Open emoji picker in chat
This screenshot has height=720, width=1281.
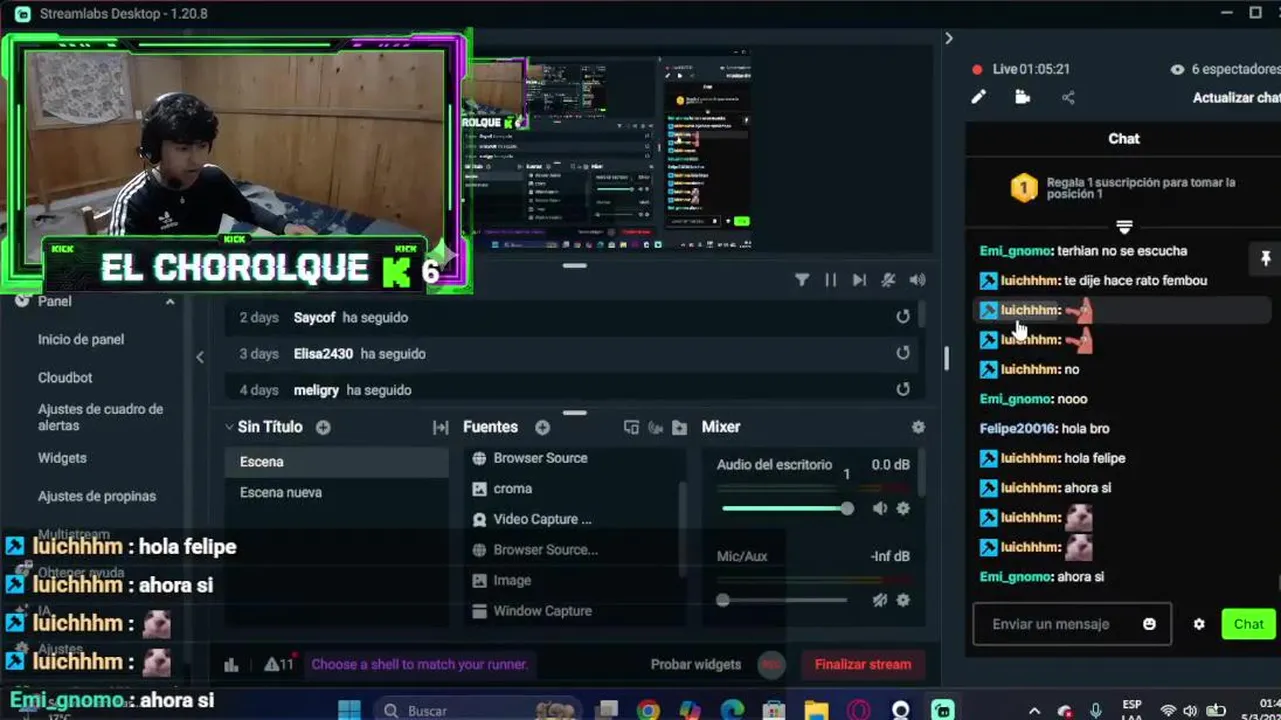coord(1149,624)
